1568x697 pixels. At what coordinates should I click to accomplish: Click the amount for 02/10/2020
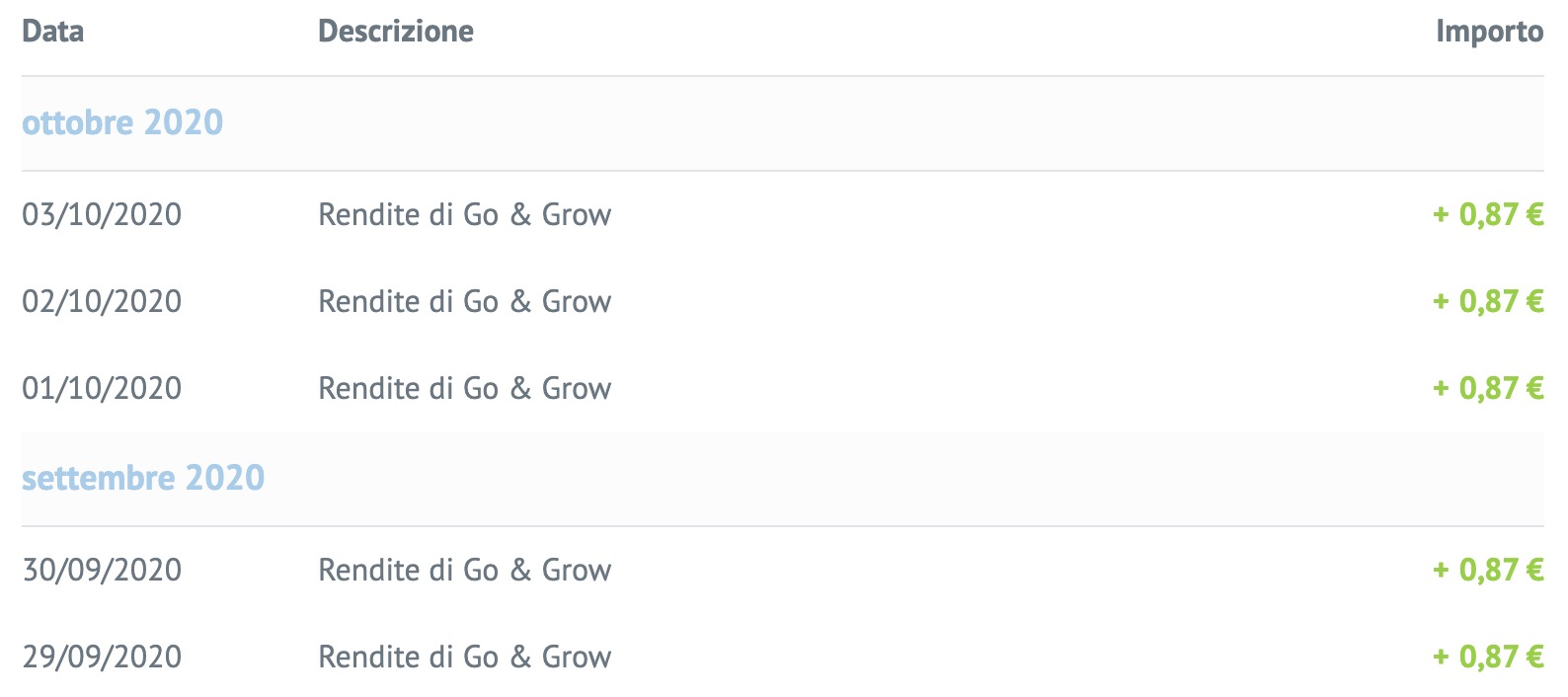coord(1488,301)
